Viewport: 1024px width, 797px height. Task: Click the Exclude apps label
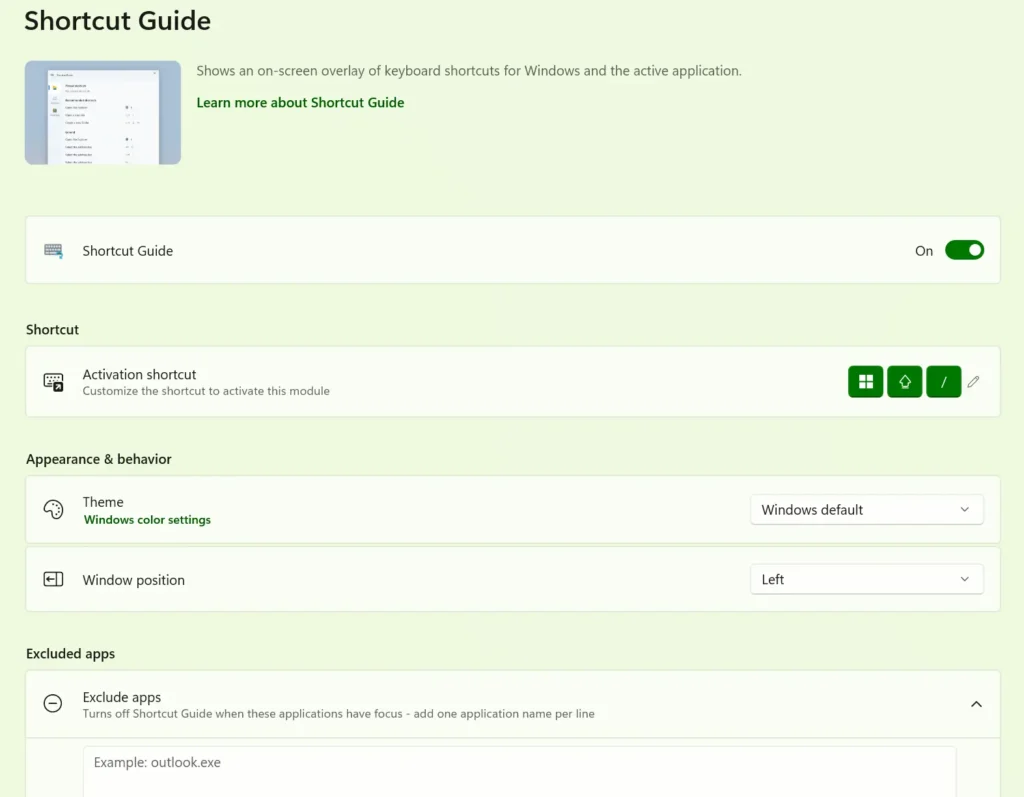121,697
